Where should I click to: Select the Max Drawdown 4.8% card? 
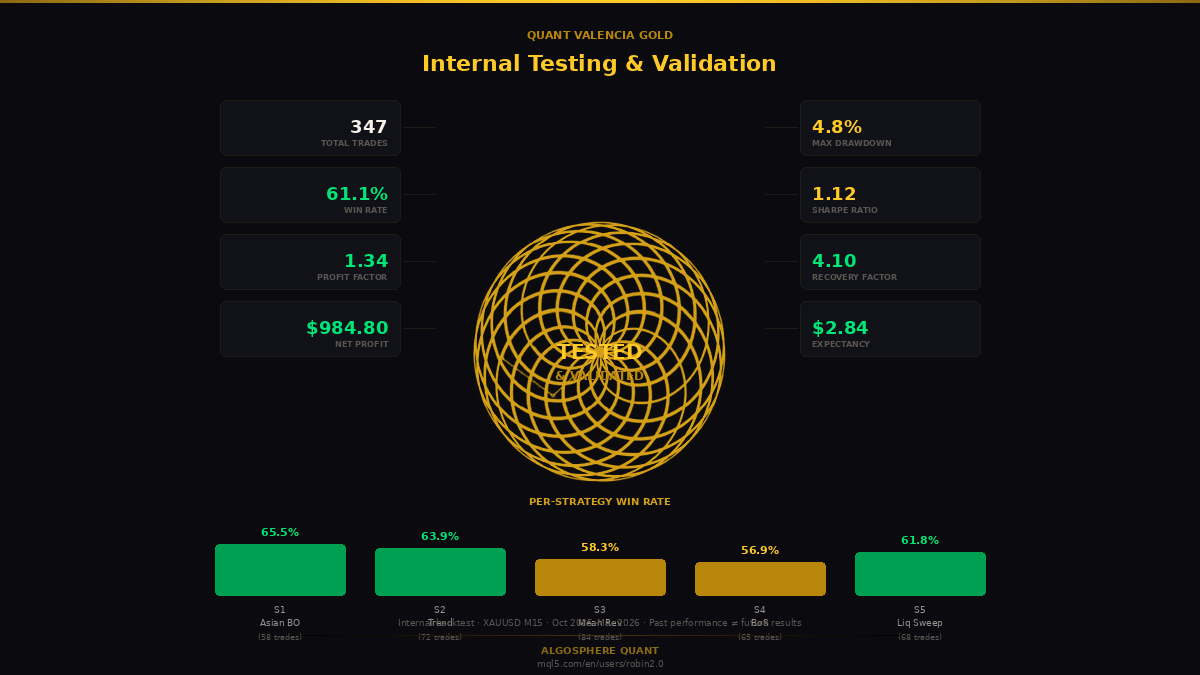tap(890, 128)
